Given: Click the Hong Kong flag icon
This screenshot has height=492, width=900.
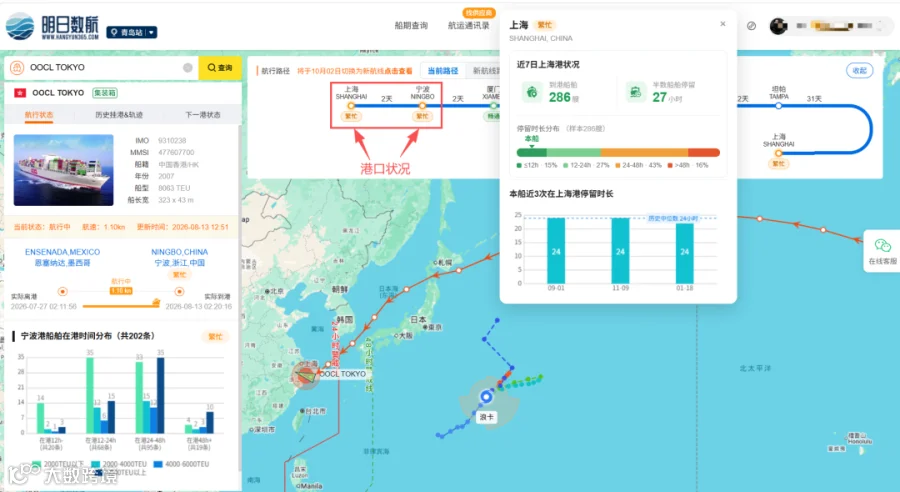Looking at the screenshot, I should [x=21, y=92].
